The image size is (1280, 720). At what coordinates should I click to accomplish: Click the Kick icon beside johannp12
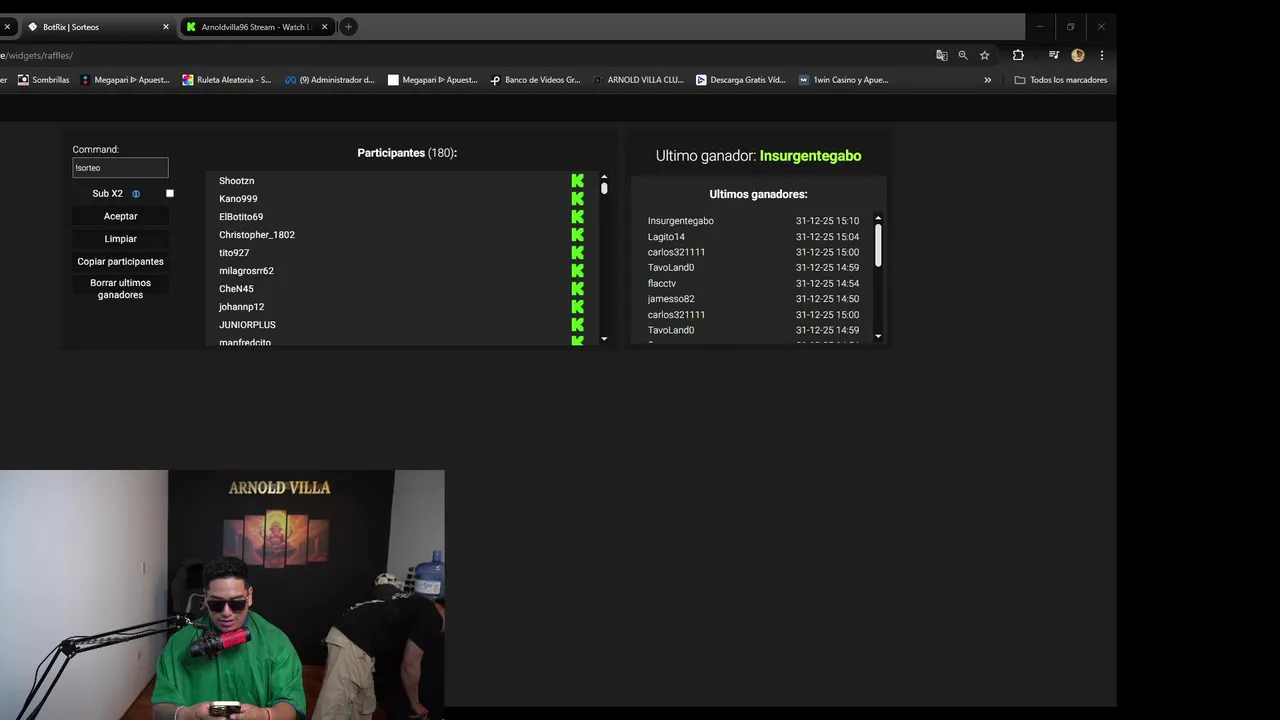pos(577,307)
